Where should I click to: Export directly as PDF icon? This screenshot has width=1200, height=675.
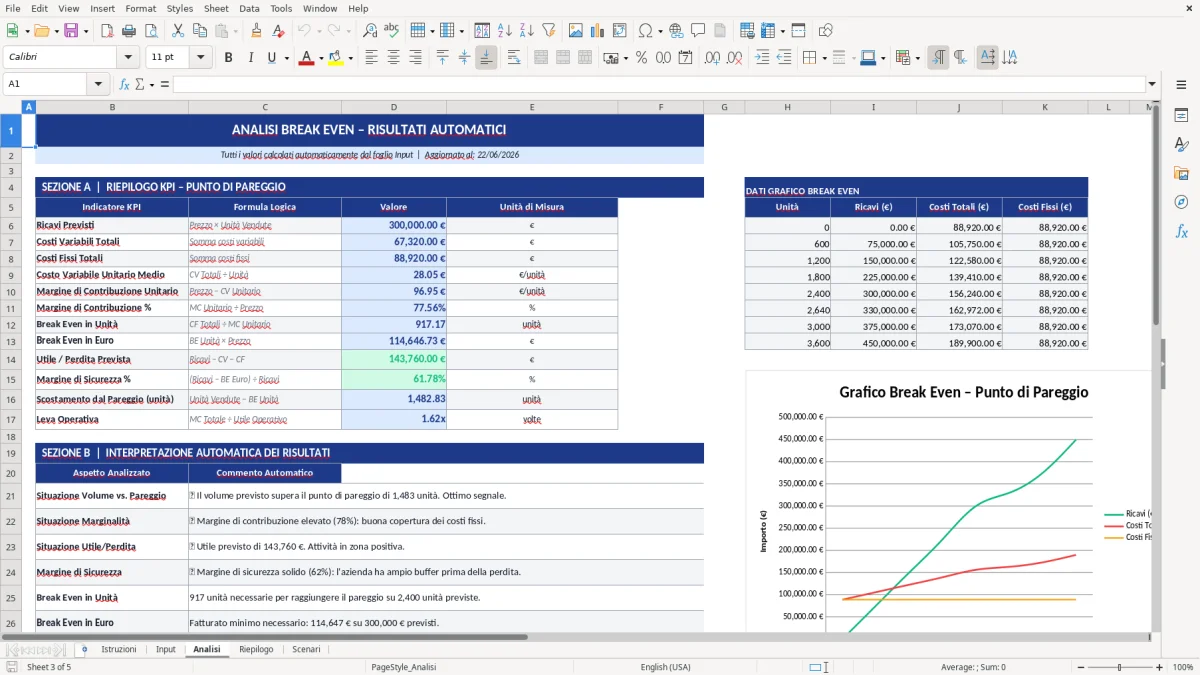click(109, 31)
